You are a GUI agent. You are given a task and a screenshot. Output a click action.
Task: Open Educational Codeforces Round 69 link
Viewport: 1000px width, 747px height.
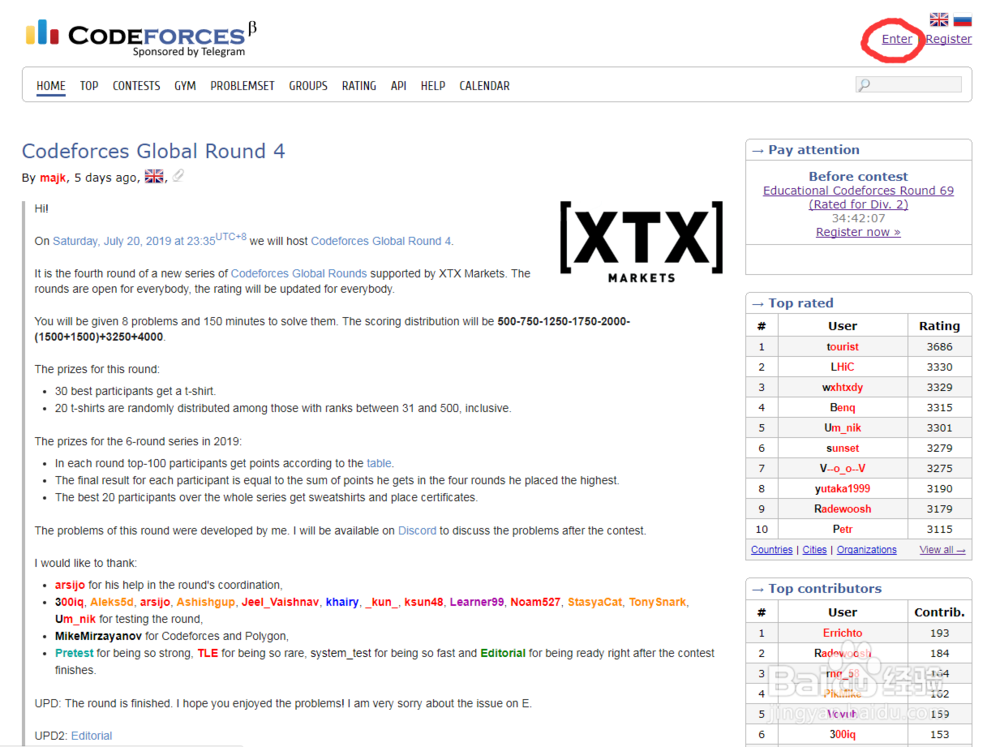[858, 197]
